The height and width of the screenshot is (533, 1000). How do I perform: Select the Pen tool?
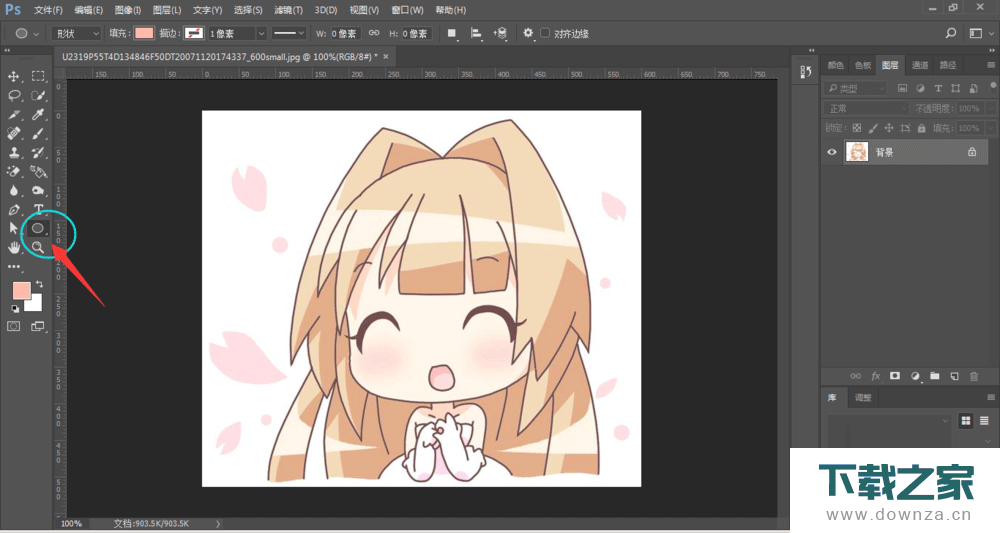13,210
